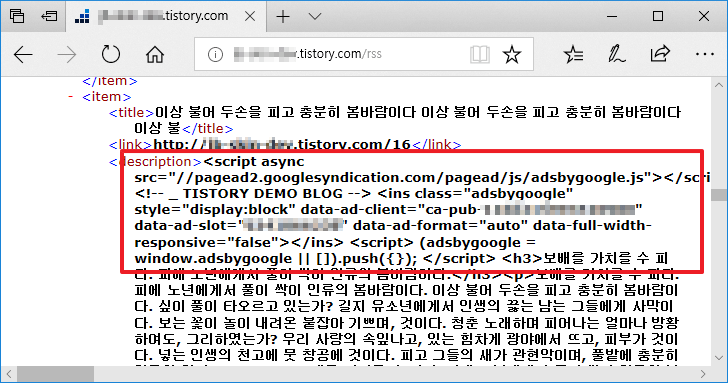728x383 pixels.
Task: Go to the home page
Action: point(155,54)
